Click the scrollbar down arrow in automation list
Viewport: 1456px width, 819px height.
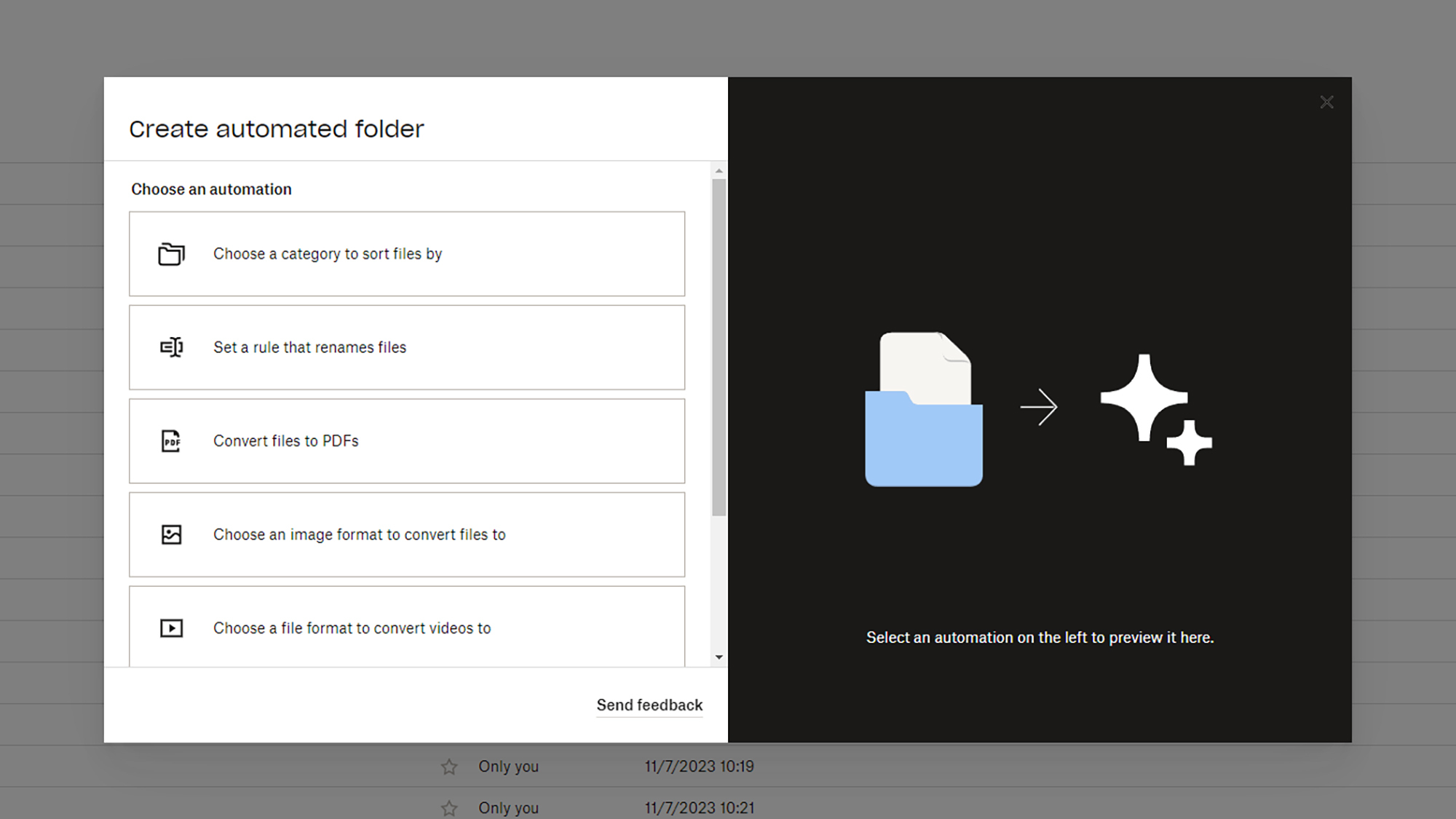[719, 657]
